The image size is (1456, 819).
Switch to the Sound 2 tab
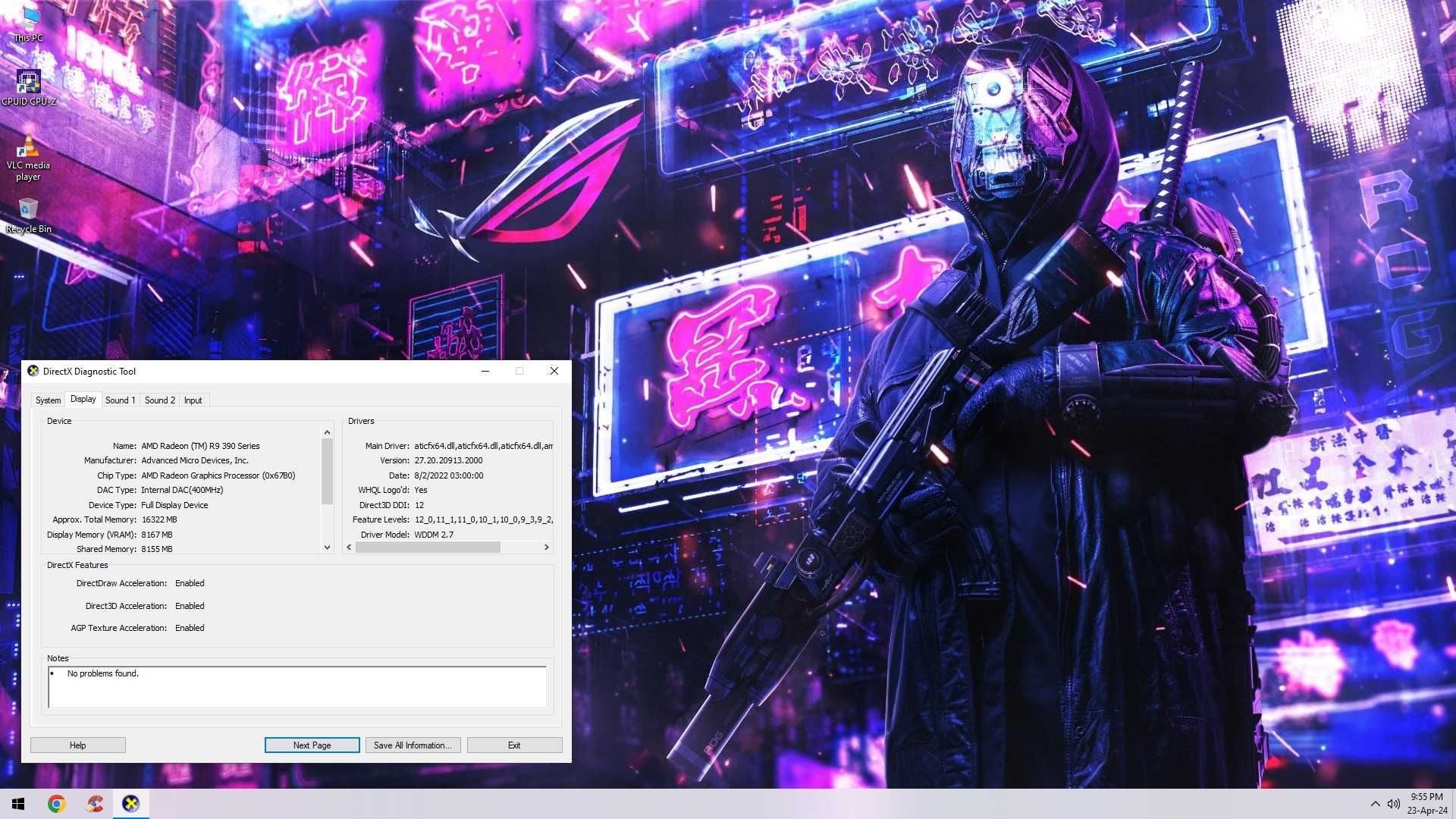[x=159, y=400]
